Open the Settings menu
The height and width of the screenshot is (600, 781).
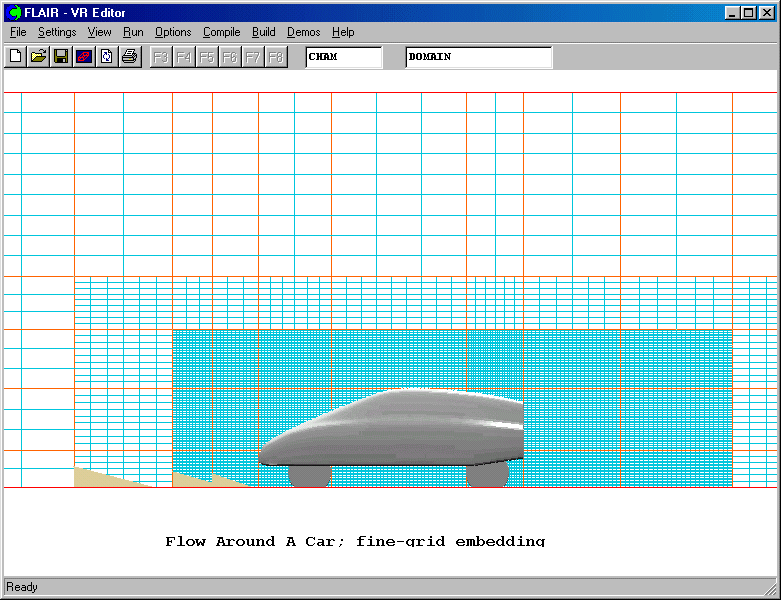[57, 32]
